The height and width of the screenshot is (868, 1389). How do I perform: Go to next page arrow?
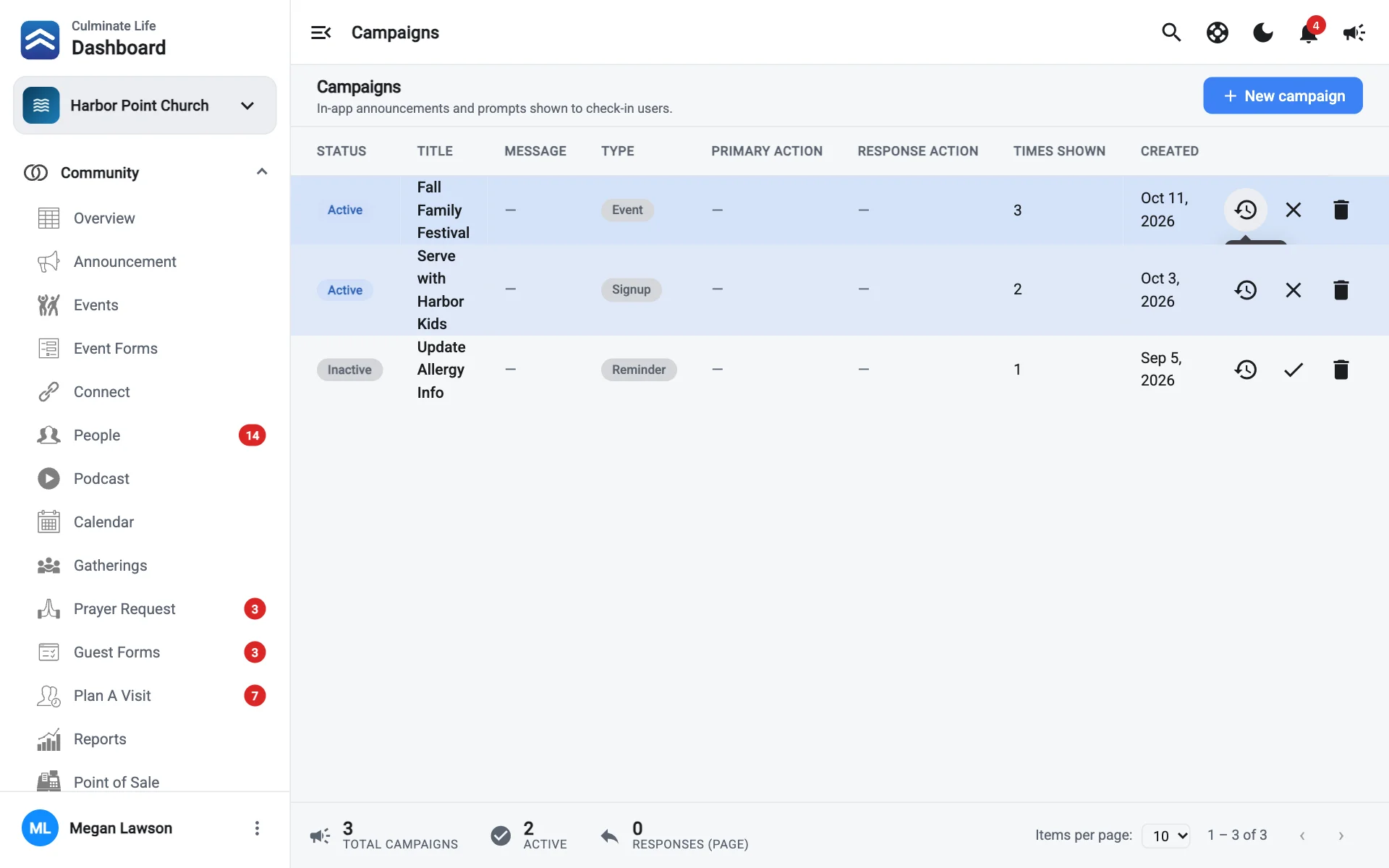pyautogui.click(x=1341, y=835)
